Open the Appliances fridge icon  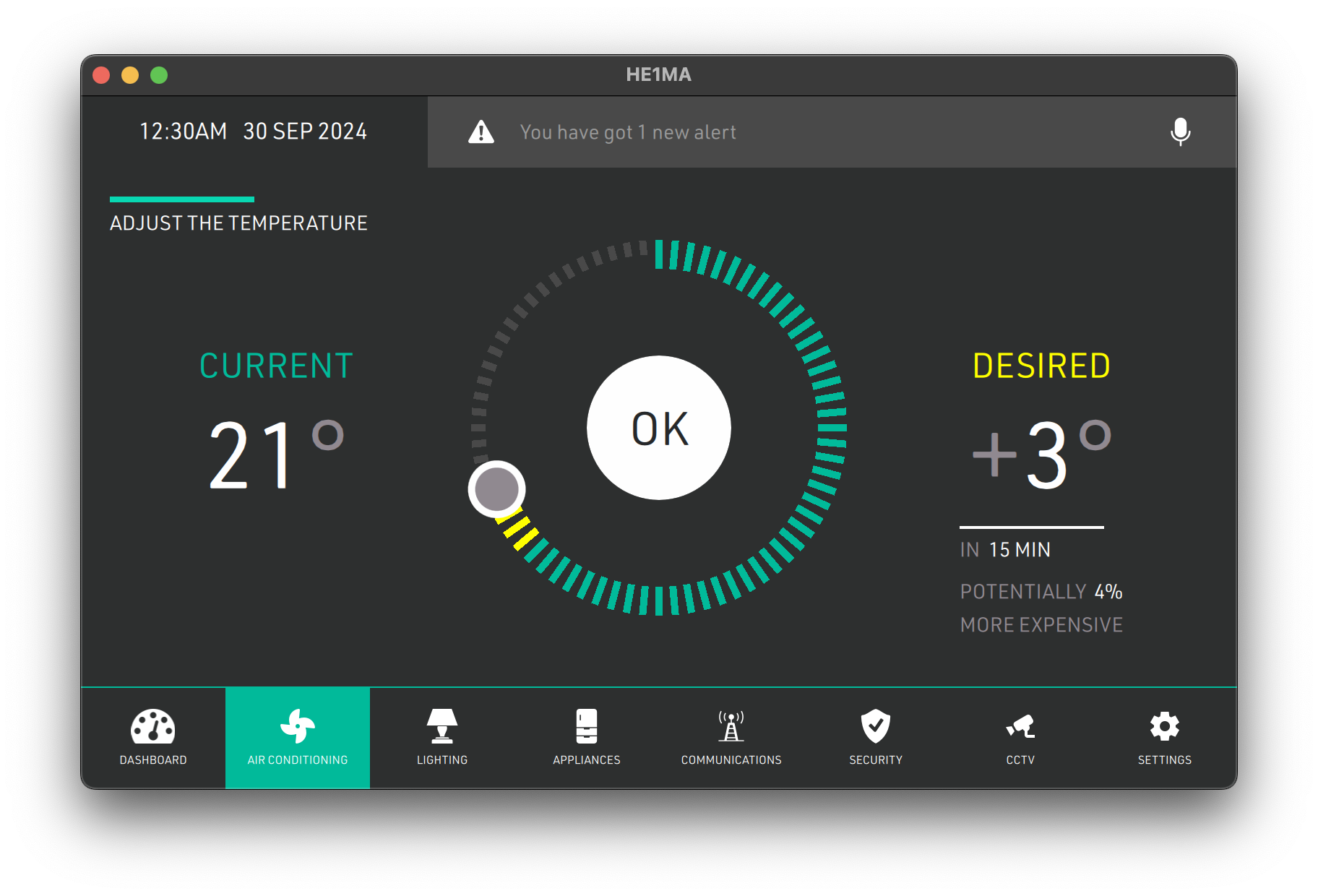(x=586, y=726)
